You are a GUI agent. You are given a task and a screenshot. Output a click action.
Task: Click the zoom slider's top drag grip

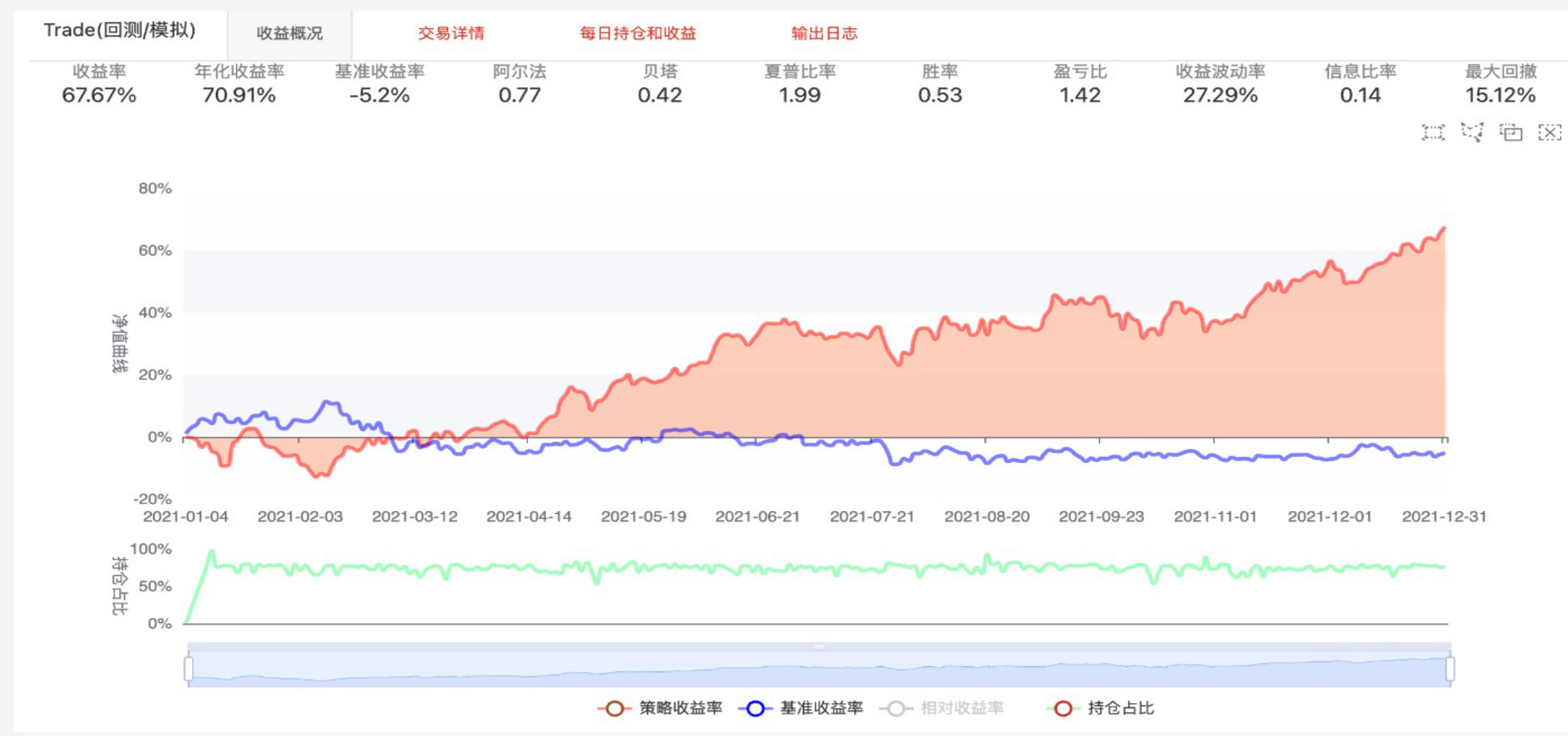tap(819, 646)
